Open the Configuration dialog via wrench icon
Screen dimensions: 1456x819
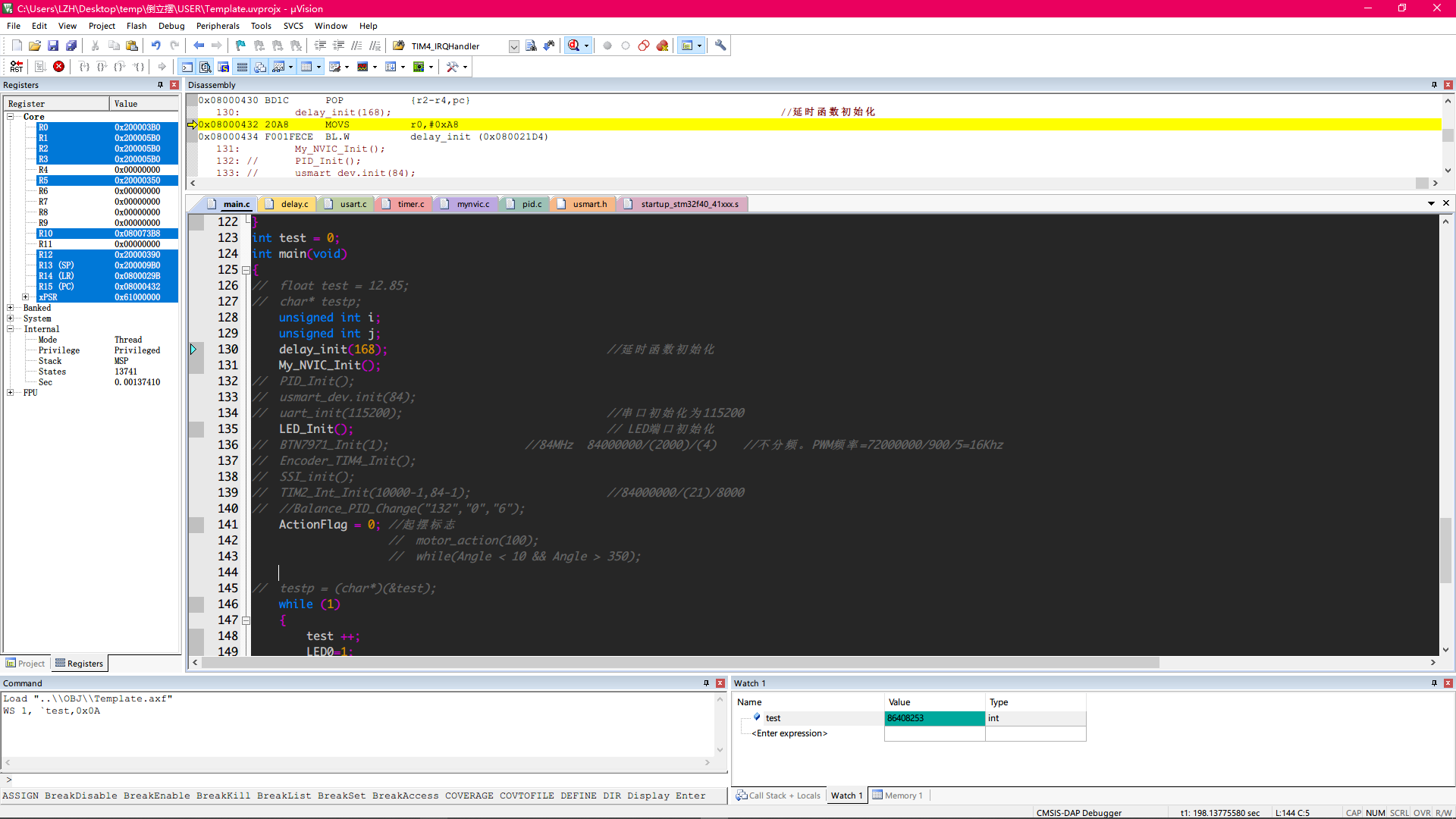click(x=720, y=45)
